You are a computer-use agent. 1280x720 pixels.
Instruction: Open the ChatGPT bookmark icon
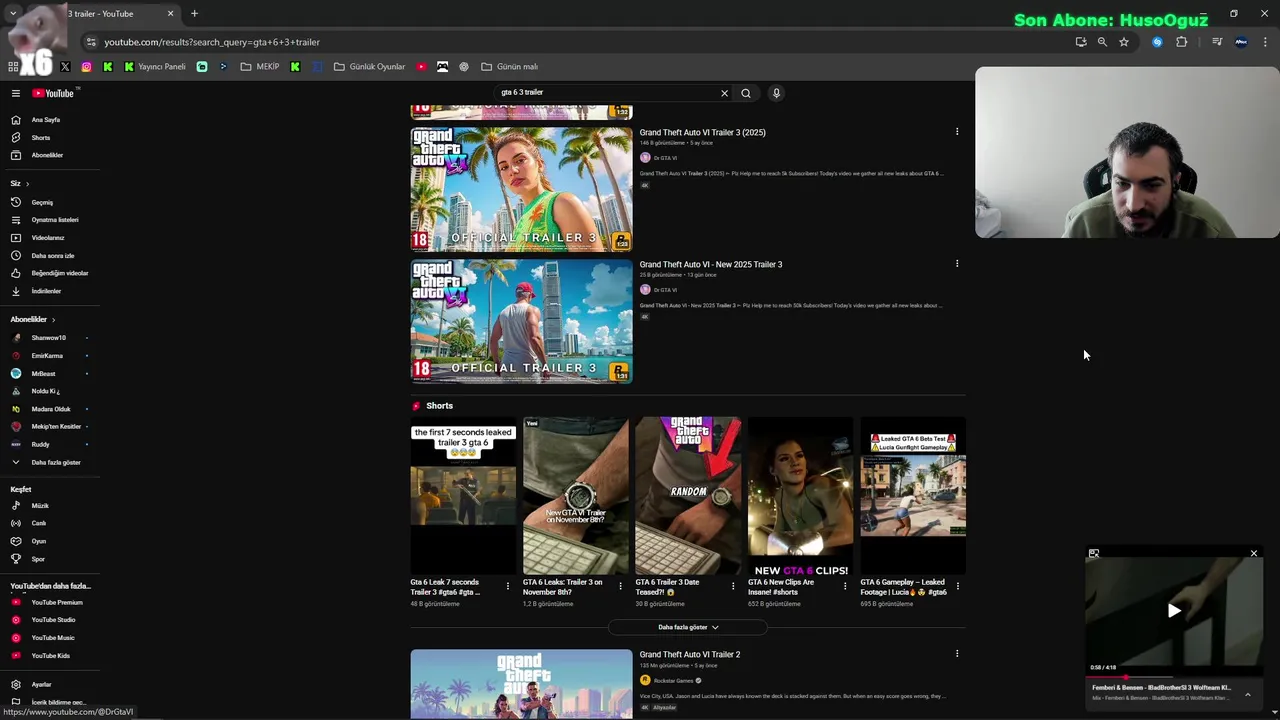click(x=464, y=67)
